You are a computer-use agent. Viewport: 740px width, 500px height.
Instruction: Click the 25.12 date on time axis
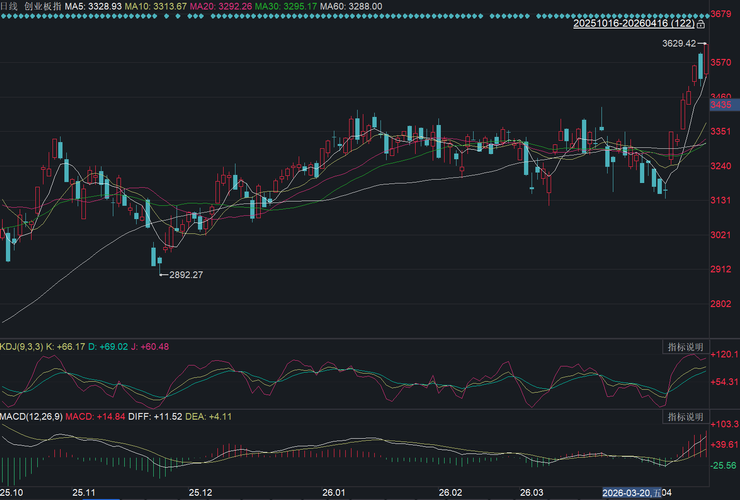pos(201,493)
